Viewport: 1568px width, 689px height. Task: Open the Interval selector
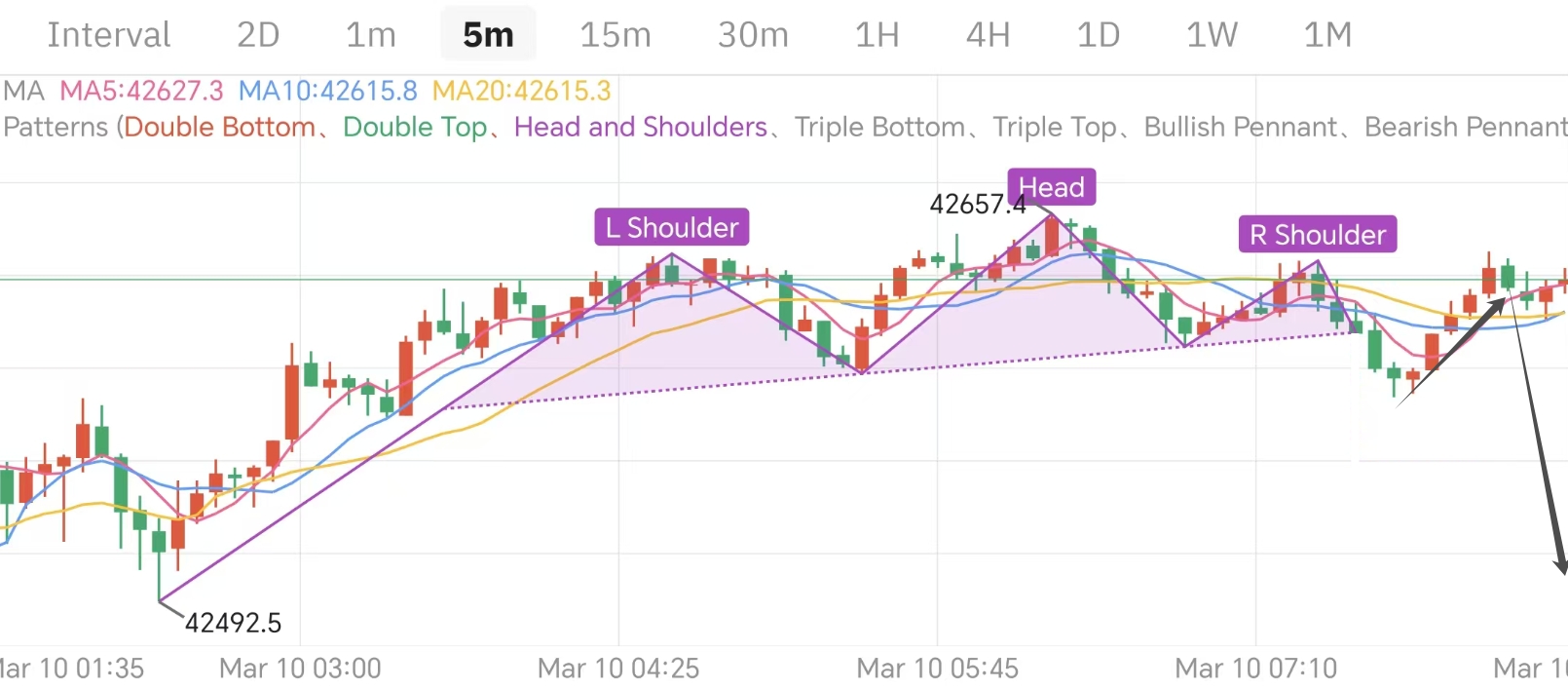108,34
